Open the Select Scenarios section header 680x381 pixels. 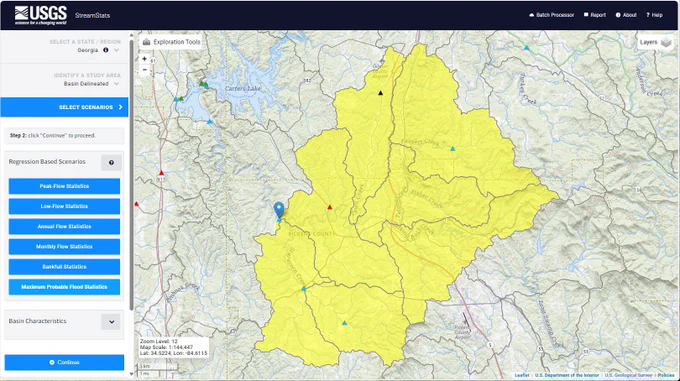(64, 107)
